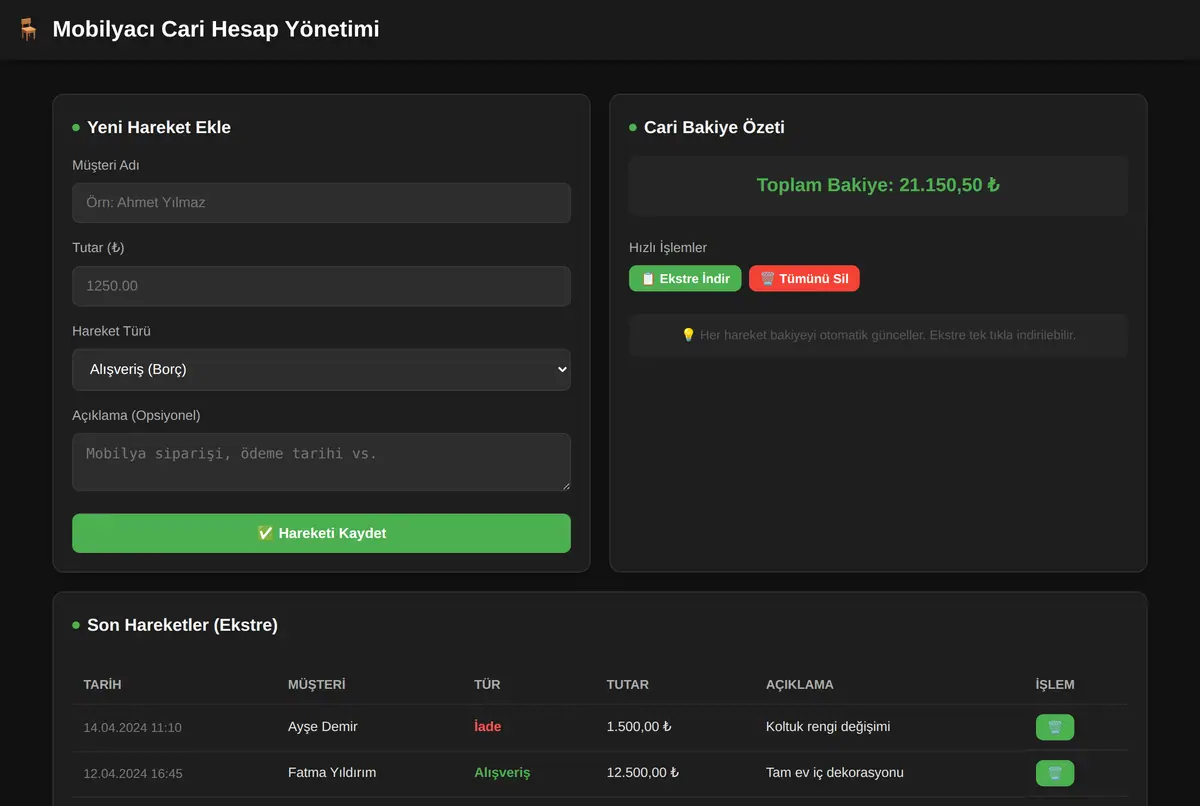Screen dimensions: 1200x806
Task: Click description Koltuk rengi değişimi
Action: 827,727
